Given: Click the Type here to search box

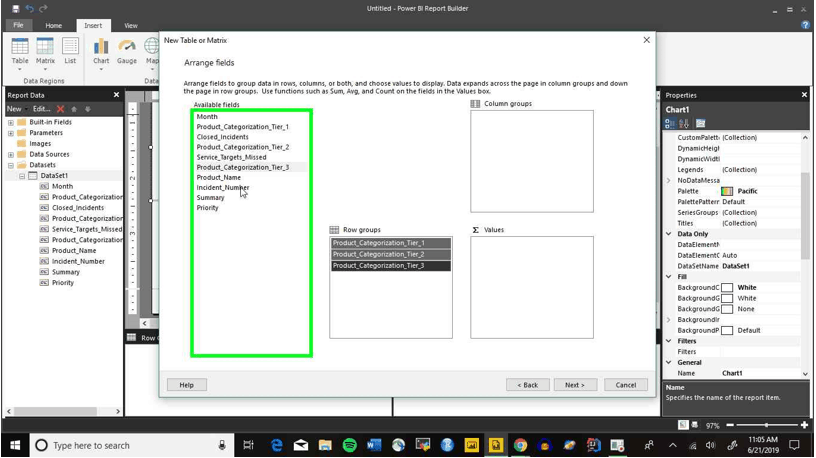Looking at the screenshot, I should point(133,446).
